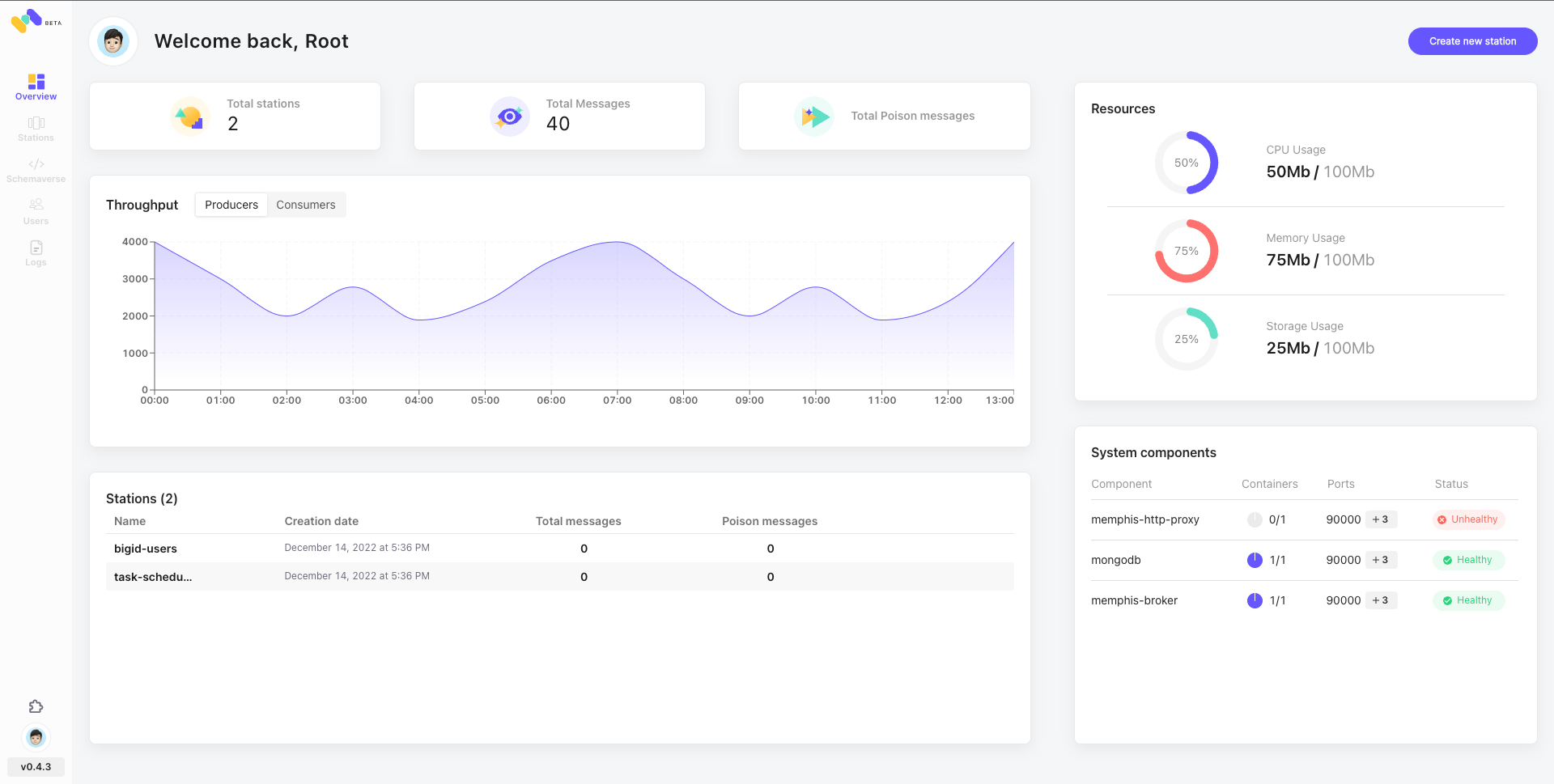Switch throughput chart to Consumers
The height and width of the screenshot is (784, 1554).
(305, 205)
